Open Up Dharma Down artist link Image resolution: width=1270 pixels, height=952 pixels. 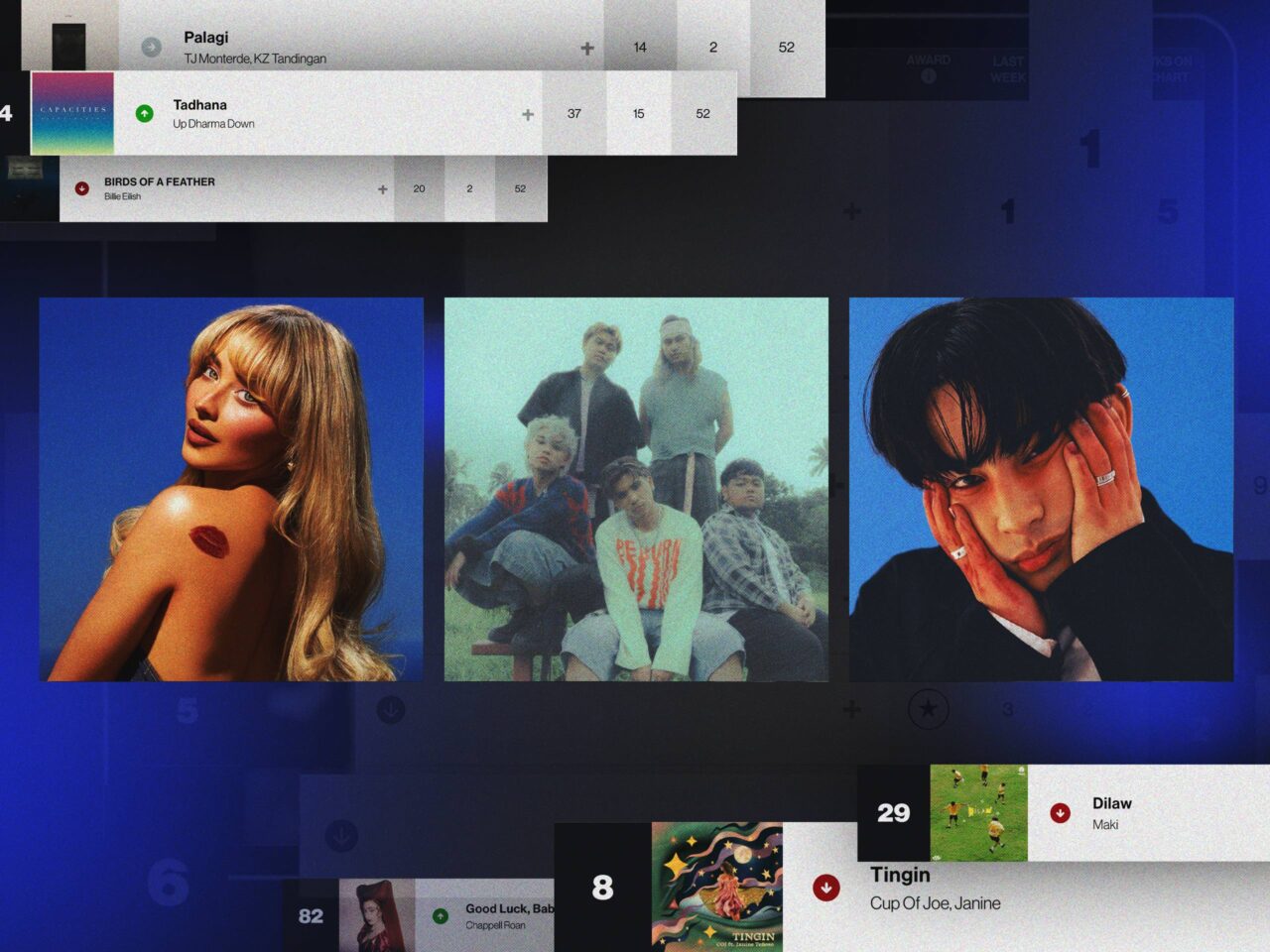(213, 124)
